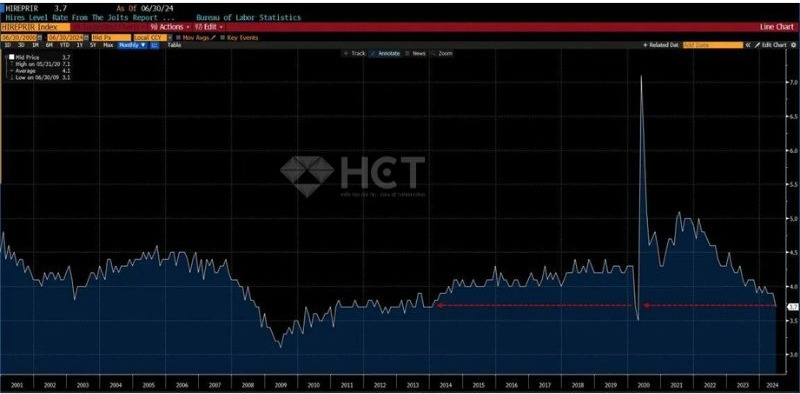Click the Add Data input field
This screenshot has width=800, height=394.
[x=712, y=45]
